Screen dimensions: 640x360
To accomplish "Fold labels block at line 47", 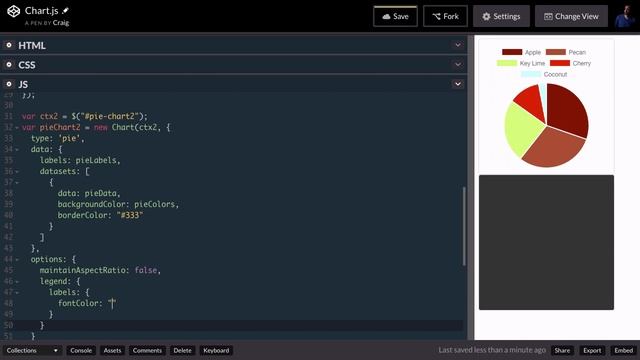I will 17,293.
